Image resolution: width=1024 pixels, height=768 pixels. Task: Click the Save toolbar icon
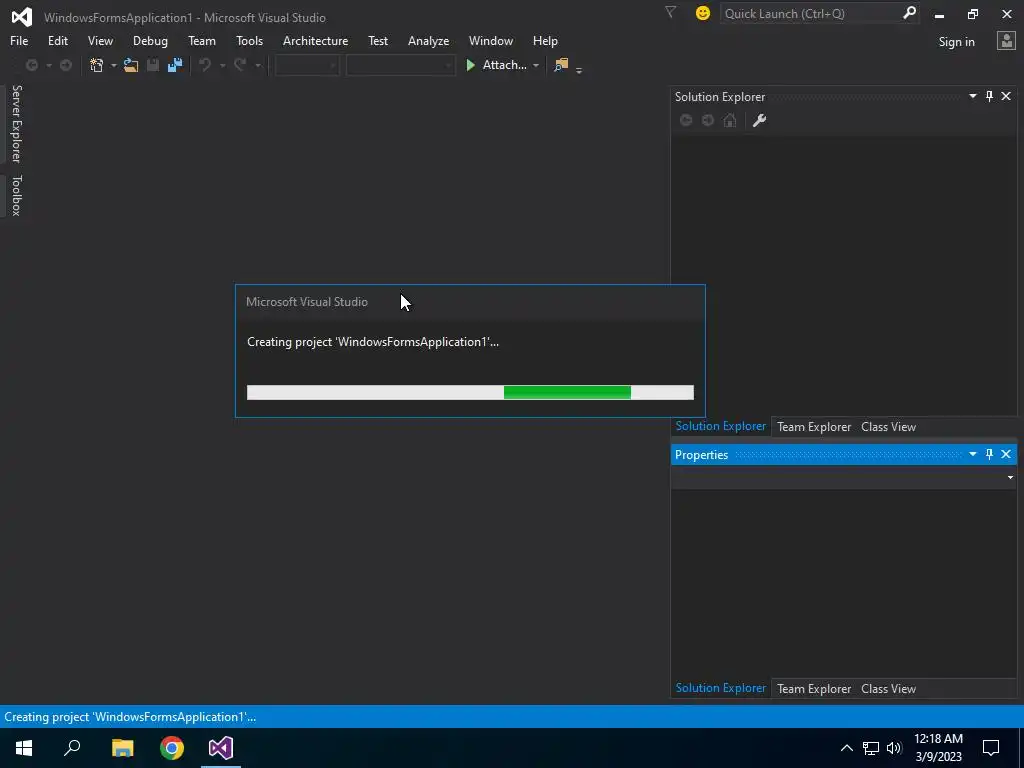point(153,65)
